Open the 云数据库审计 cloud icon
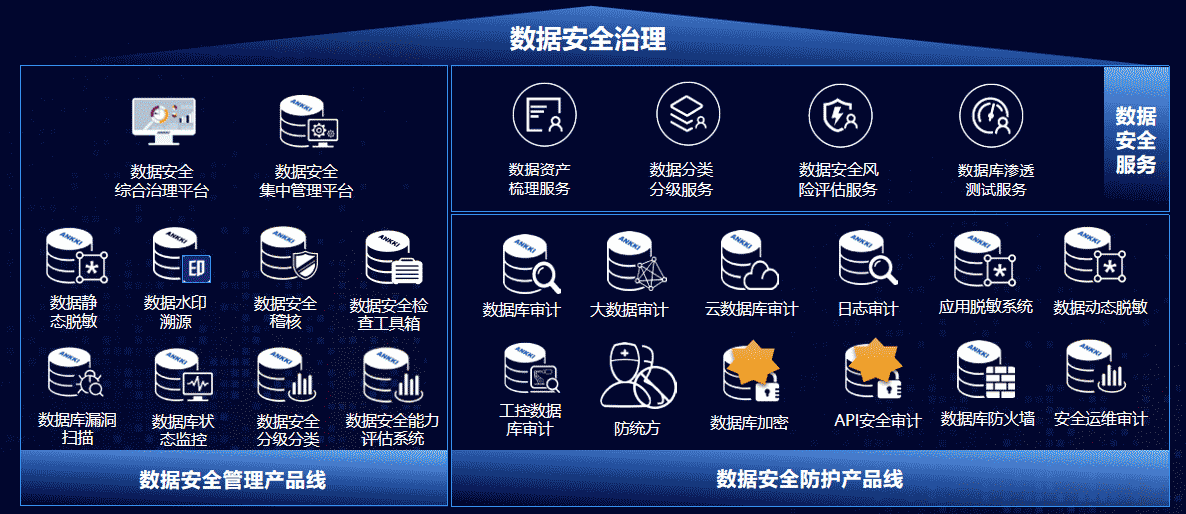1186x514 pixels. (750, 262)
